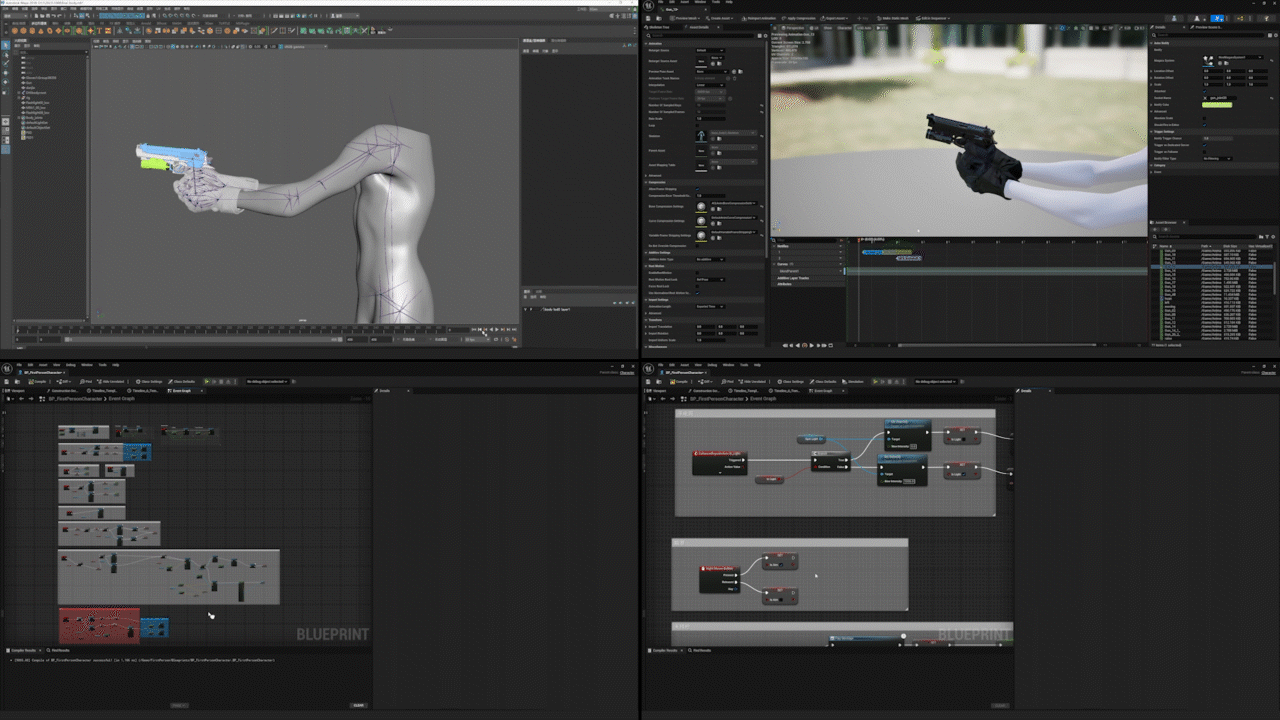Open Retarget Source dropdown showing Default
1280x720 pixels.
tap(710, 51)
